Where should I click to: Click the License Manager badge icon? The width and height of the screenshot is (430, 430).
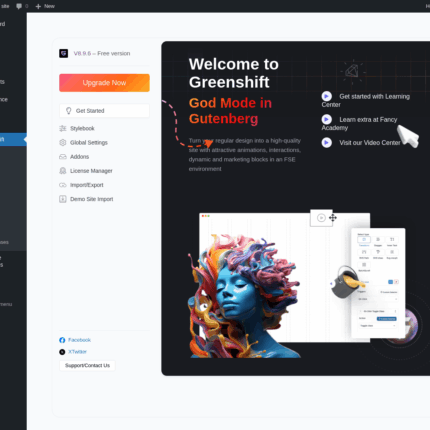point(63,171)
